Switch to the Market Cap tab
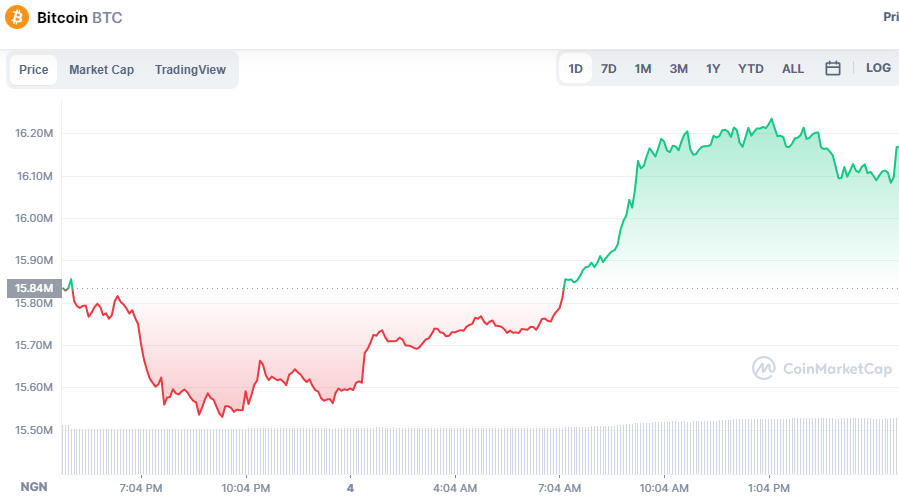Image resolution: width=899 pixels, height=498 pixels. [101, 70]
